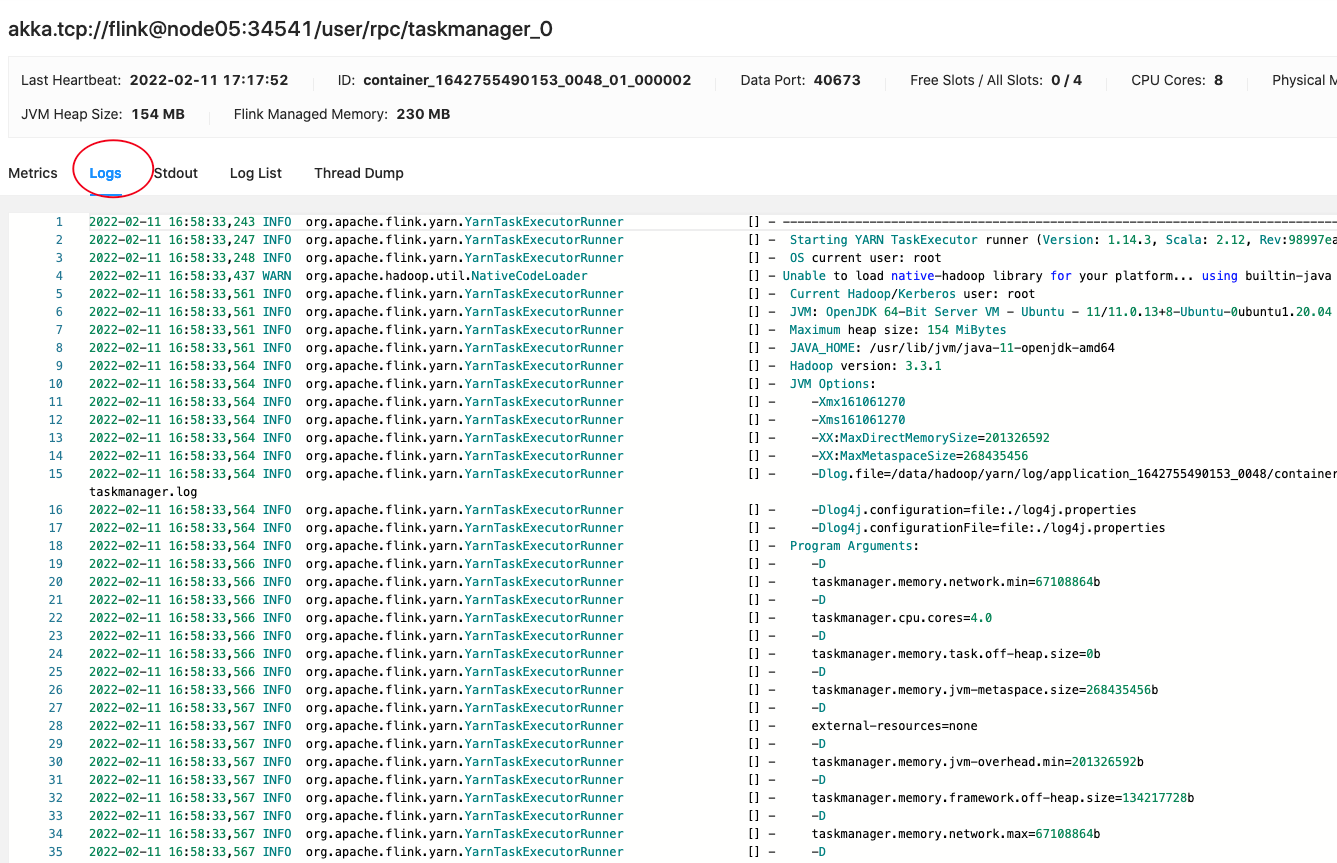Open the Metrics tab
The height and width of the screenshot is (863, 1337).
tap(33, 173)
